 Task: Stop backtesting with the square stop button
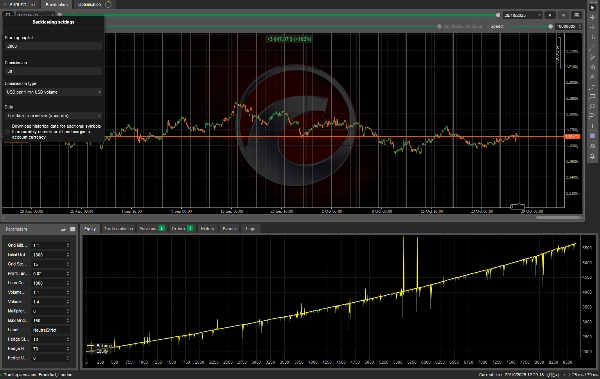563,15
